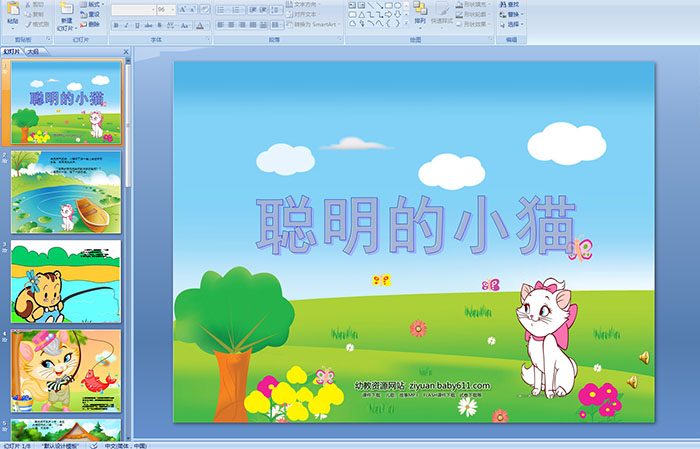This screenshot has width=700, height=449.
Task: Click the Increase Indent icon
Action: tap(263, 10)
